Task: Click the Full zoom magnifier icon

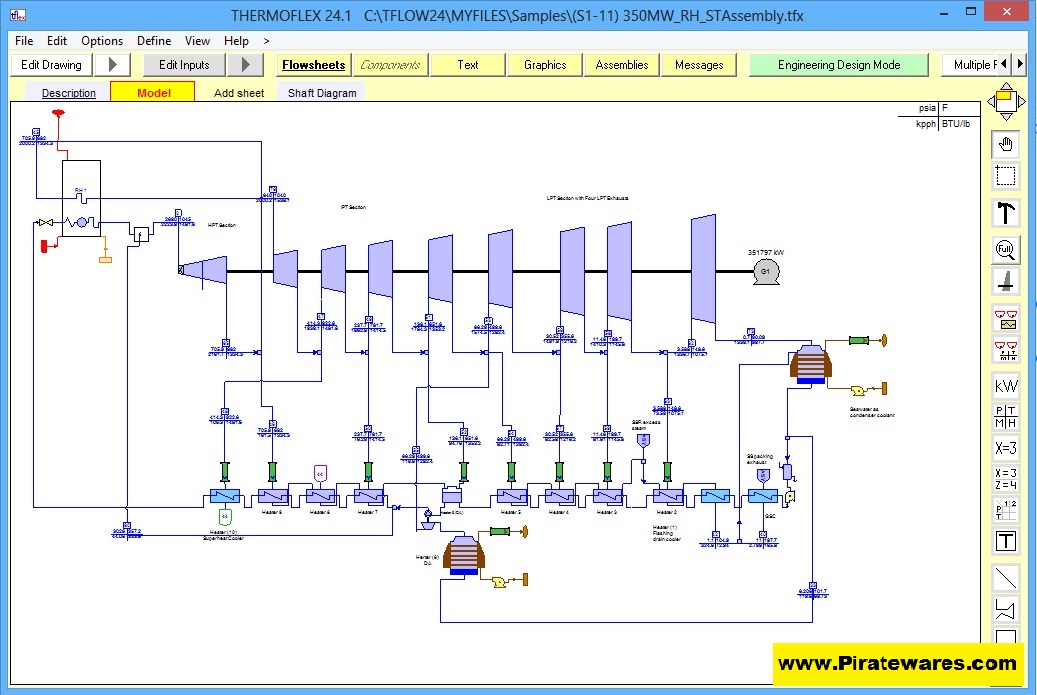Action: 1005,248
